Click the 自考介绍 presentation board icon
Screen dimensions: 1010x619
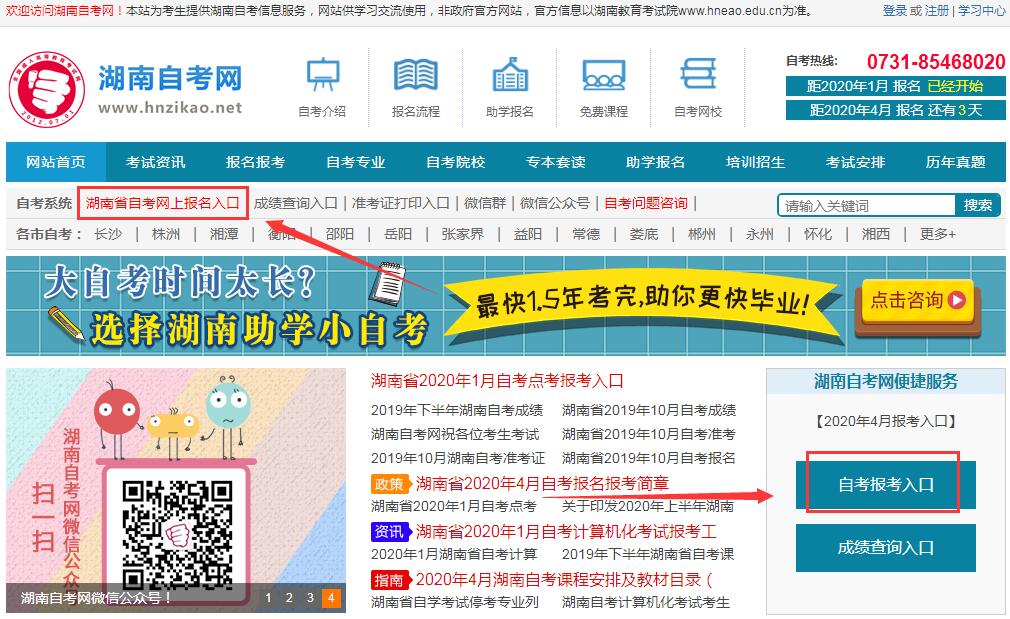(x=322, y=76)
